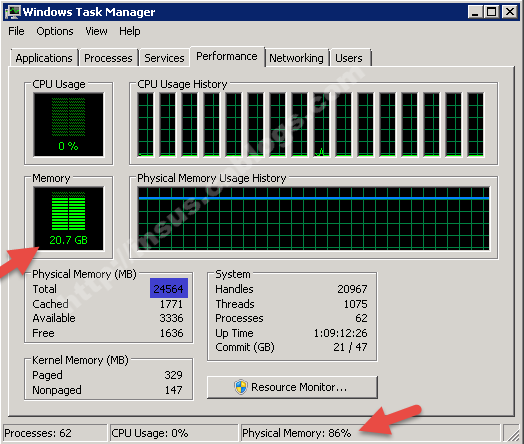
Task: Open the File menu
Action: point(16,31)
